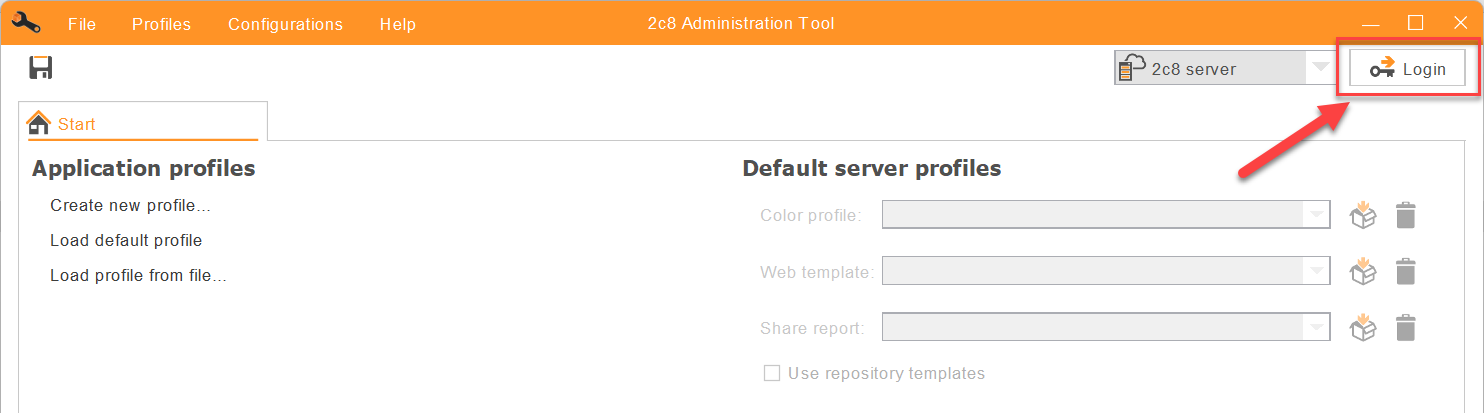This screenshot has height=413, width=1484.
Task: Click the import icon beside Web template
Action: click(1363, 271)
